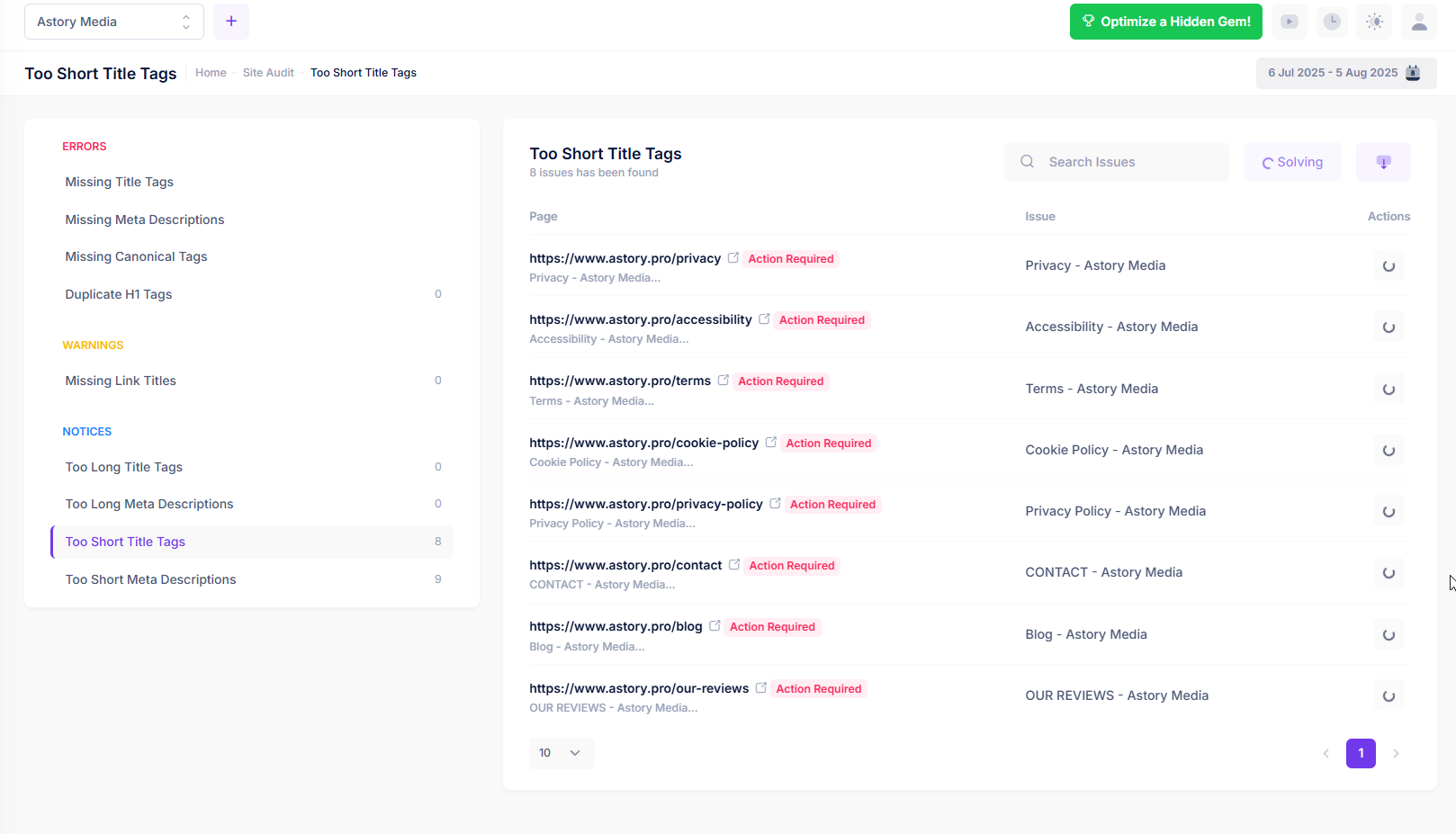Click action spinner for Terms row
The image size is (1456, 834).
(1389, 390)
